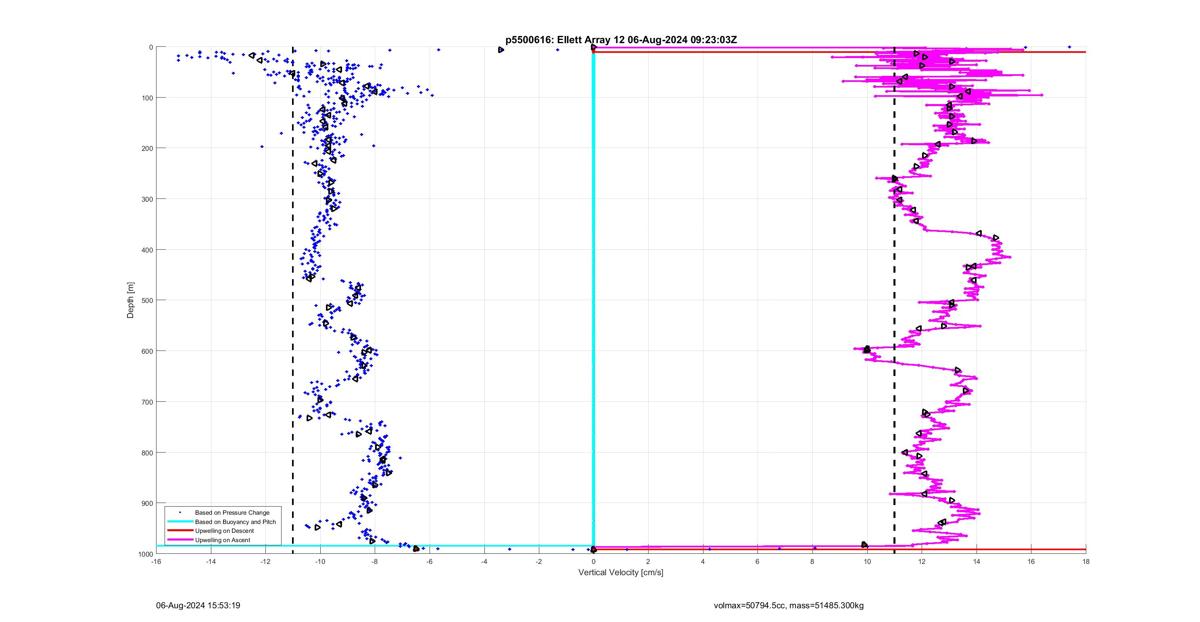Click the plot title 'p5500616: Ellett Array 12'

[x=565, y=40]
